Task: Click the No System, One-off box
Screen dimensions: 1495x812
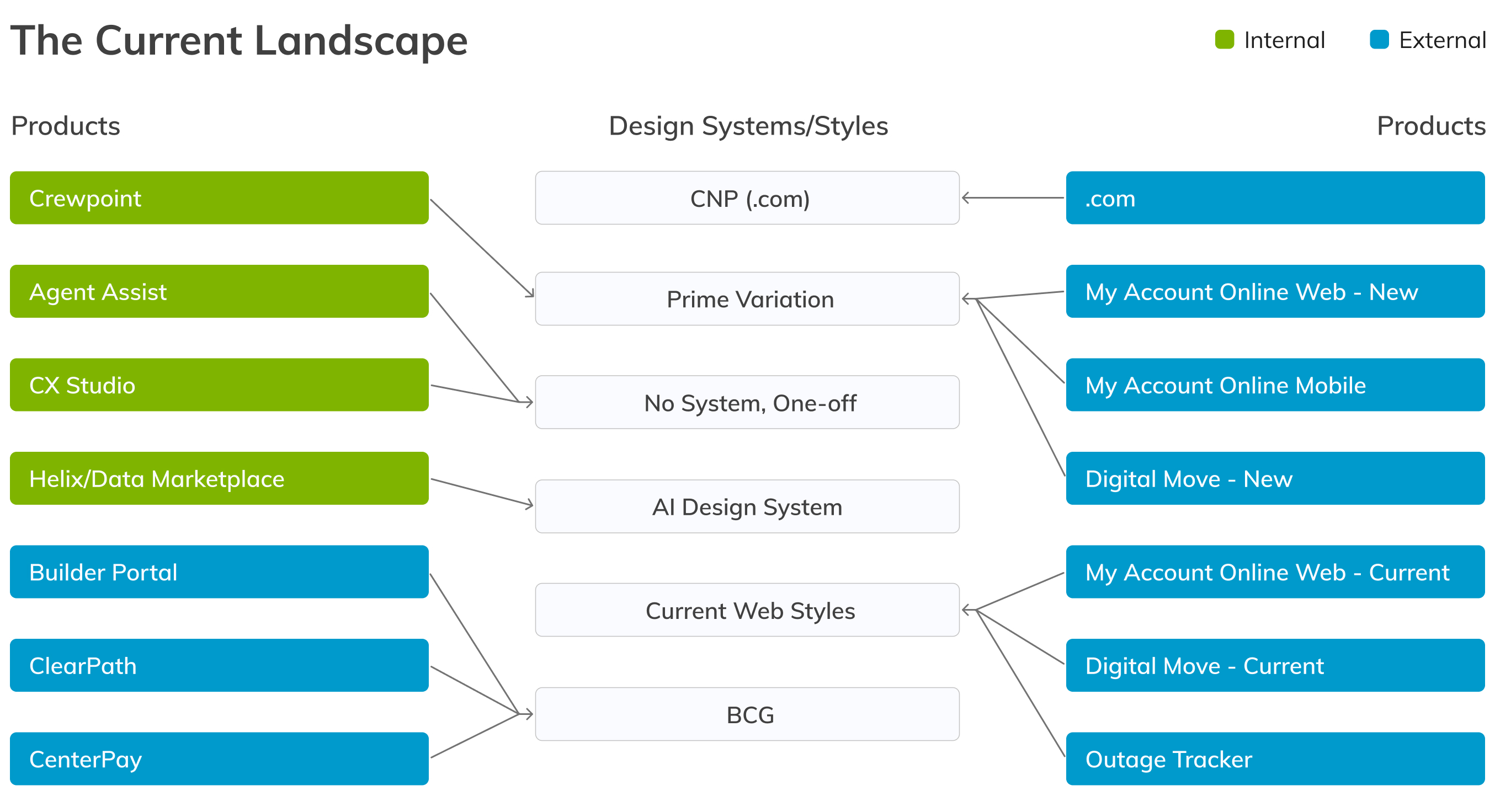Action: (x=747, y=403)
